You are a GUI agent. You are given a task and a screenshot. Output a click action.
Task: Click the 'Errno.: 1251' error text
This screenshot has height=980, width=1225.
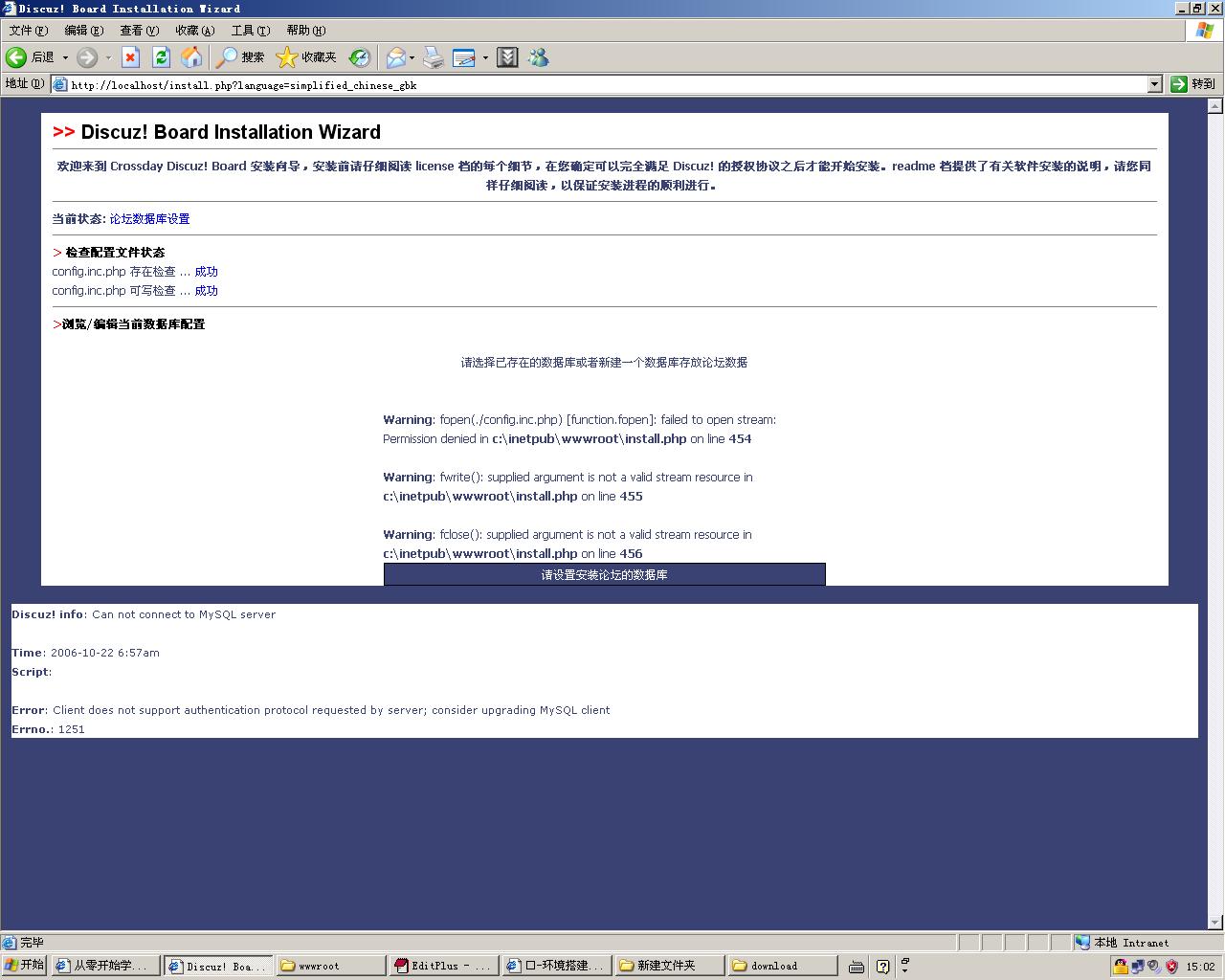point(48,729)
